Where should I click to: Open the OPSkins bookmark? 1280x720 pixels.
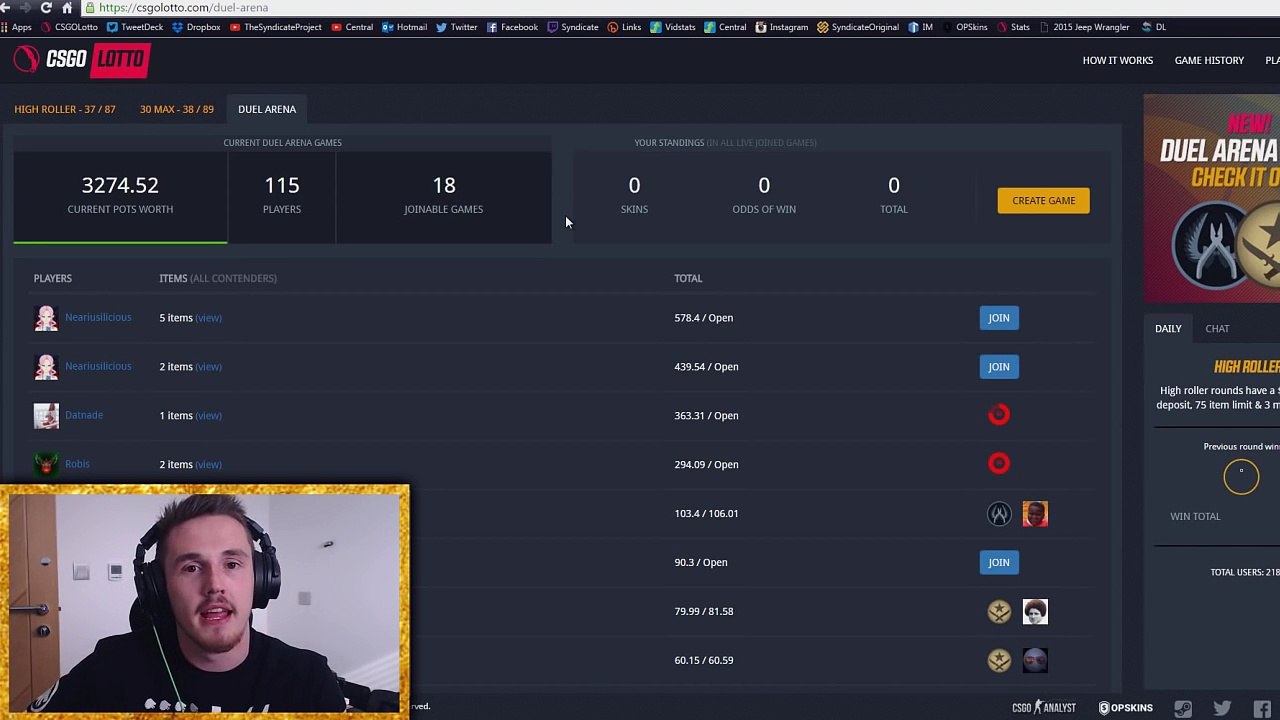965,27
